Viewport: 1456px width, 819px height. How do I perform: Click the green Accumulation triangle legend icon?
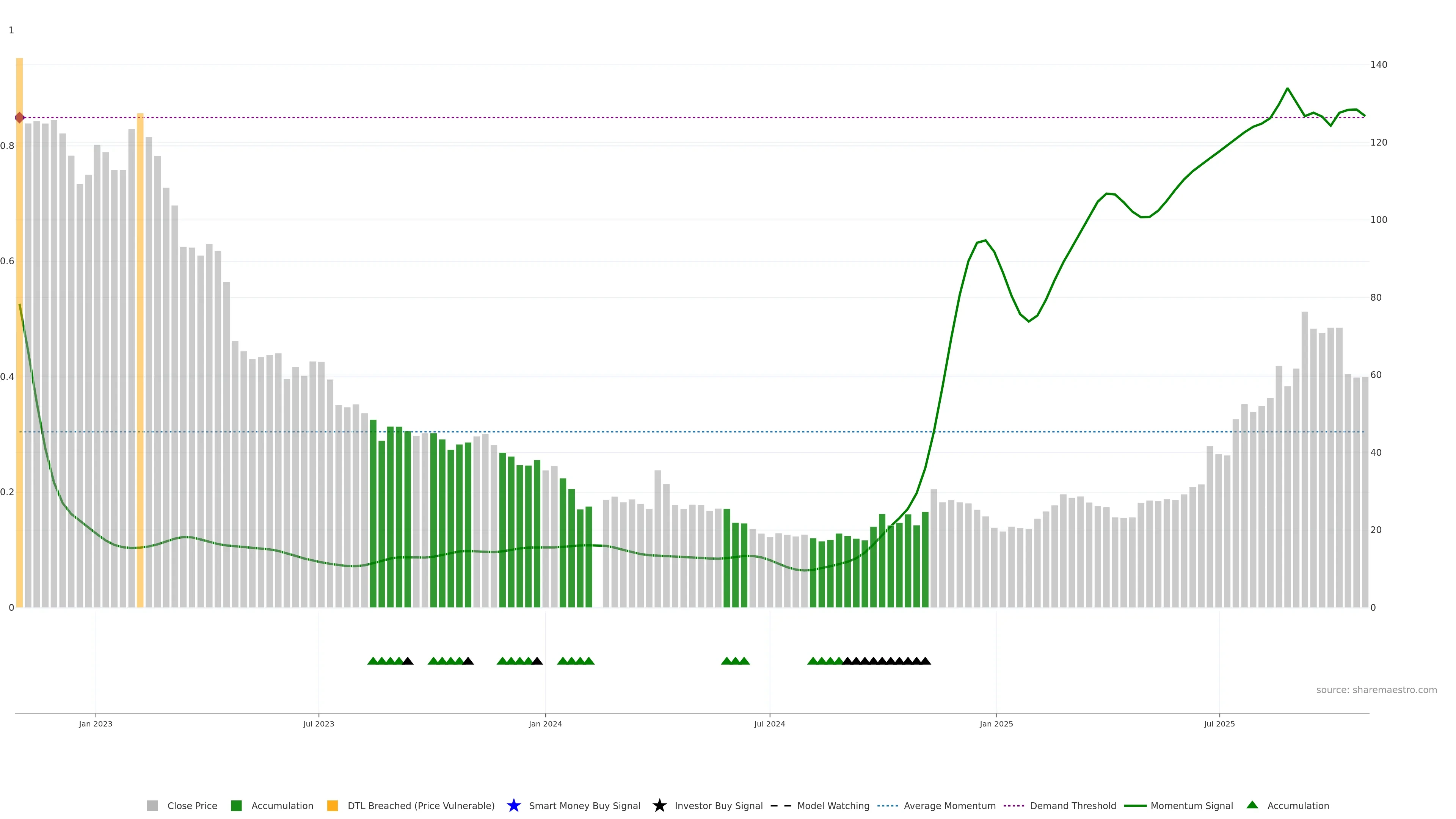click(x=1252, y=805)
